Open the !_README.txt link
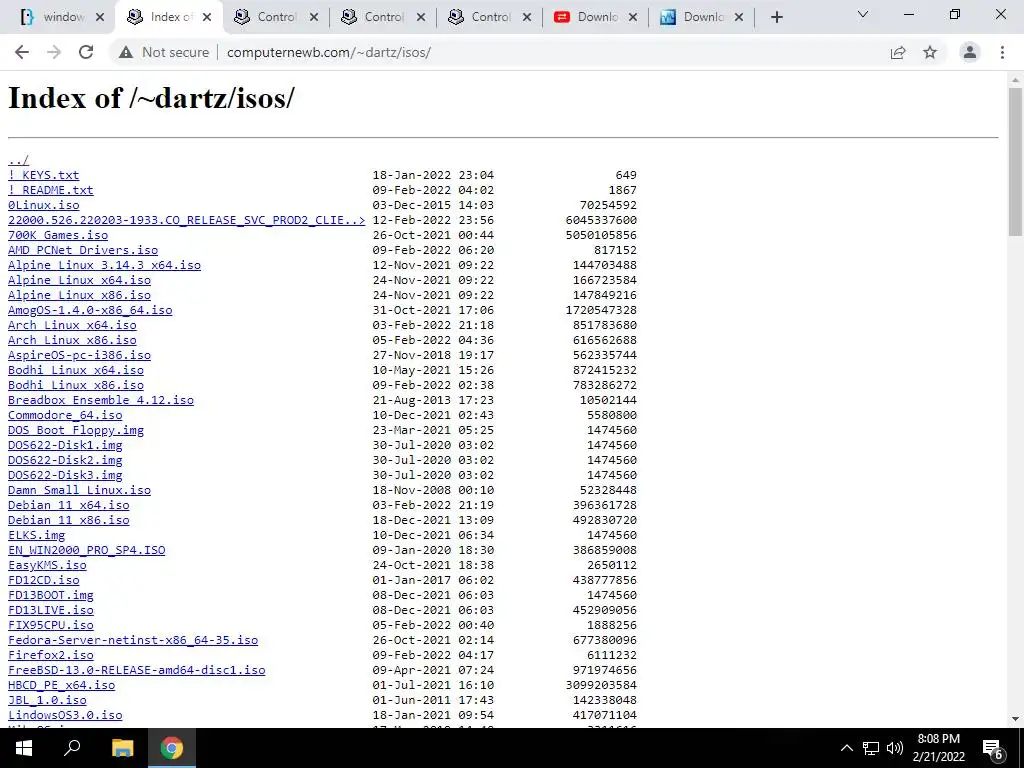Viewport: 1024px width, 768px height. [50, 190]
